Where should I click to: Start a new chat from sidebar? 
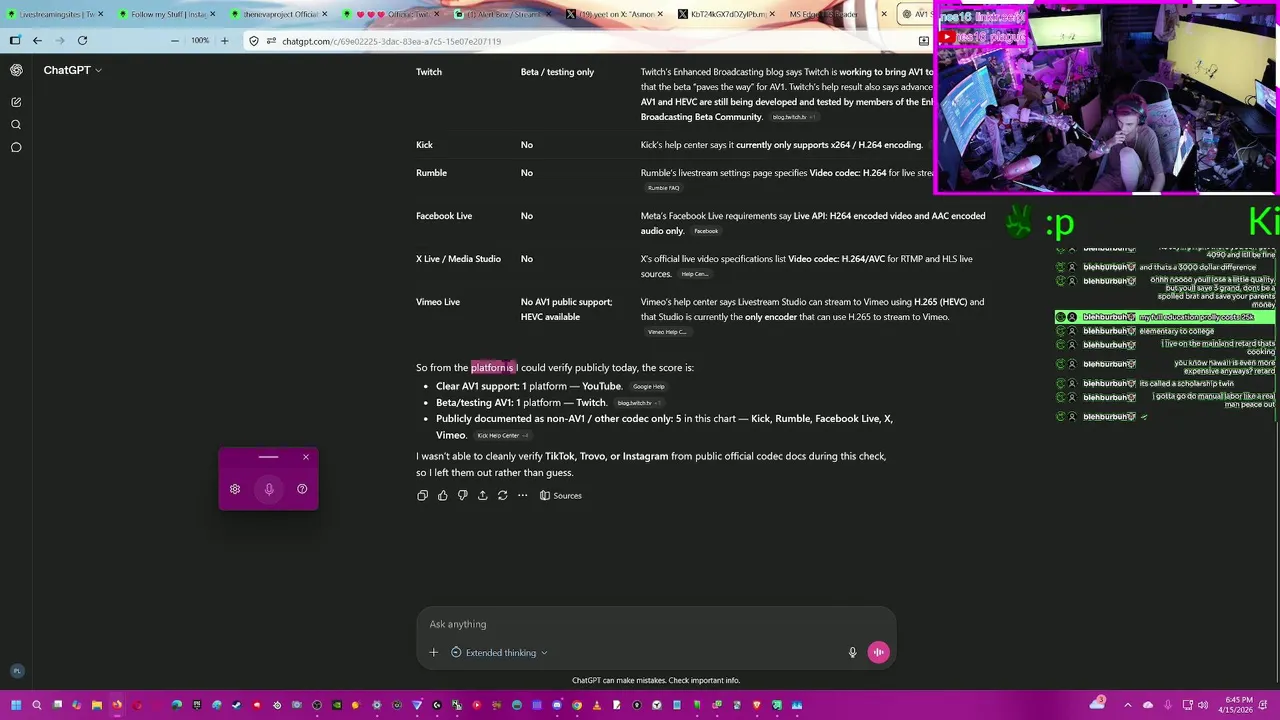(x=16, y=102)
